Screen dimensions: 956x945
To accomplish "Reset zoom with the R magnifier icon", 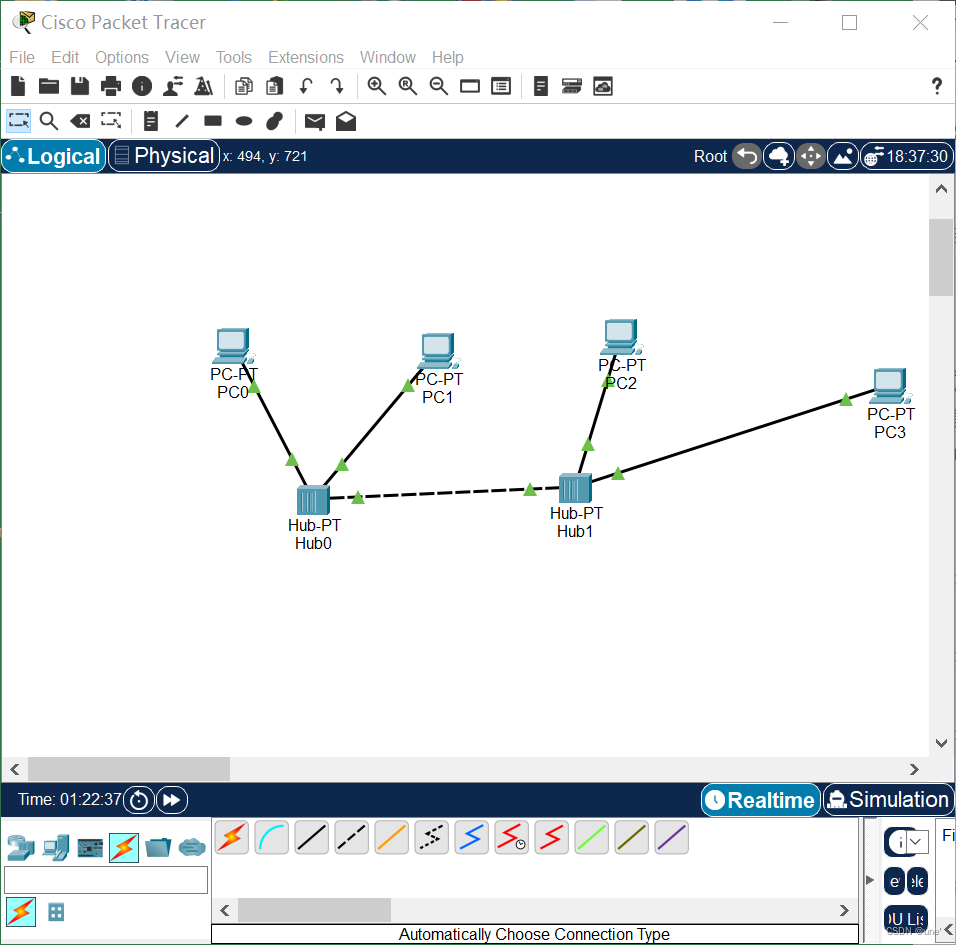I will tap(408, 86).
